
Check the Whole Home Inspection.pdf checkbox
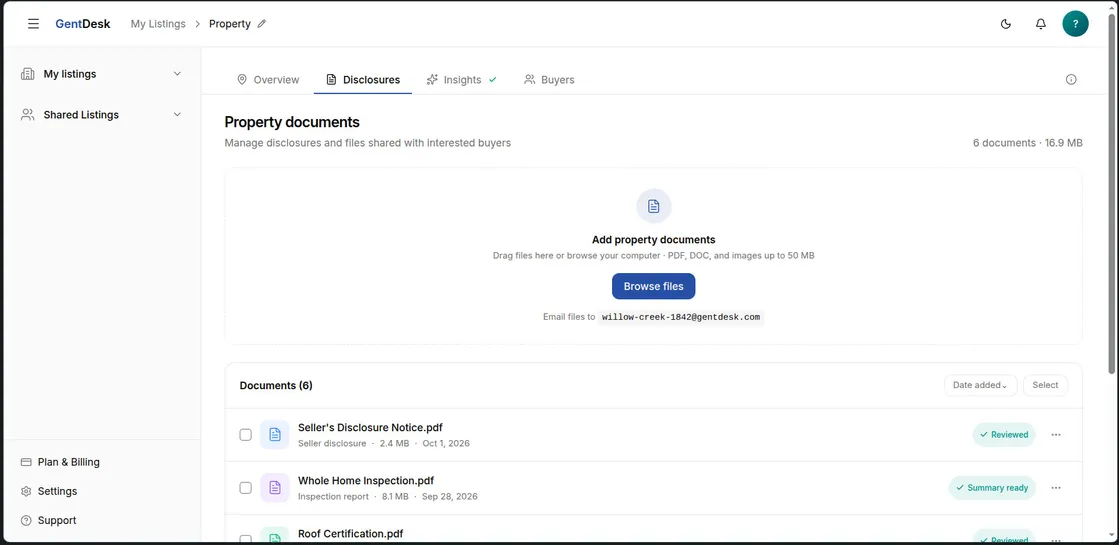(245, 488)
